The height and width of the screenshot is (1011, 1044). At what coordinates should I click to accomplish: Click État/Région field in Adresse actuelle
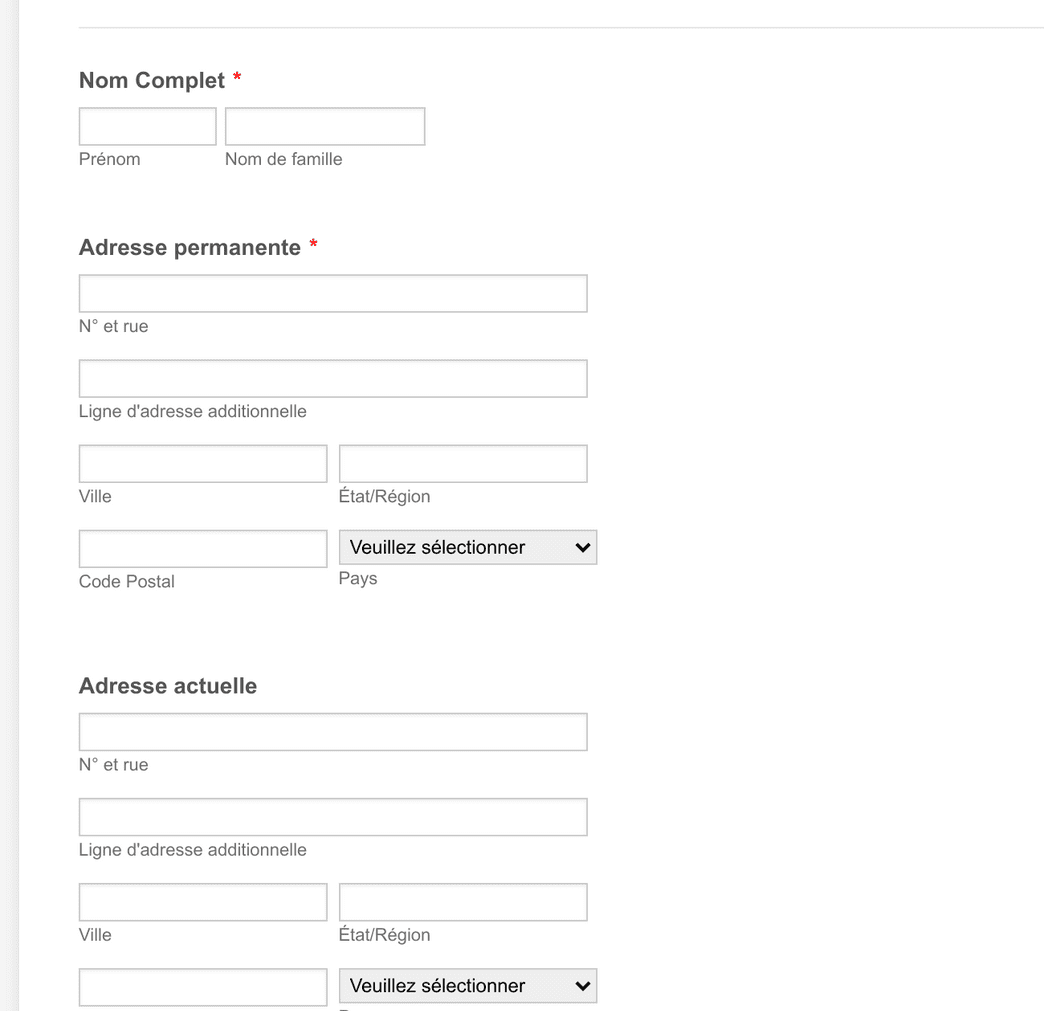(462, 902)
